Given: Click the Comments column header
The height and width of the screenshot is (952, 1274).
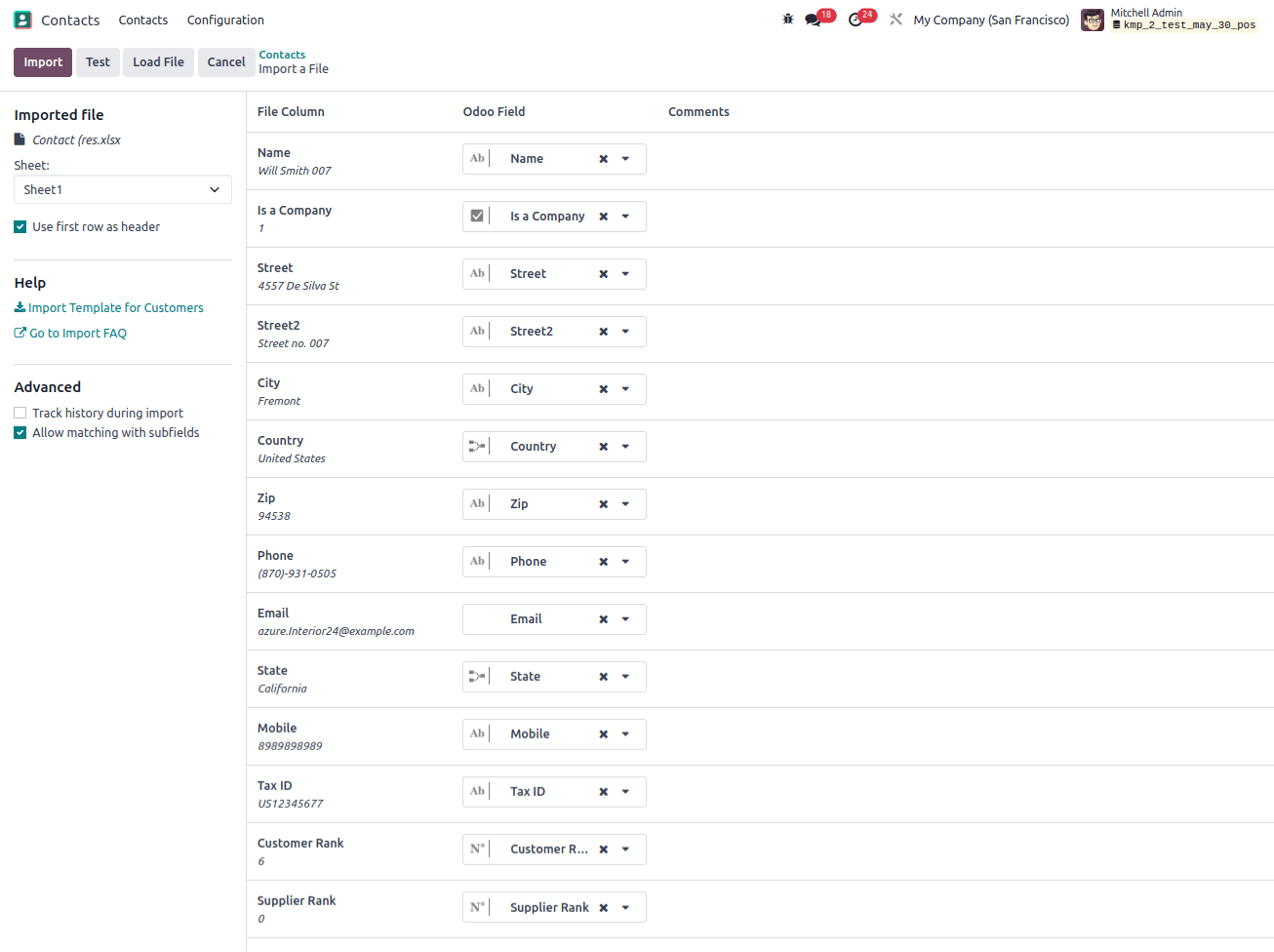Looking at the screenshot, I should (x=698, y=112).
